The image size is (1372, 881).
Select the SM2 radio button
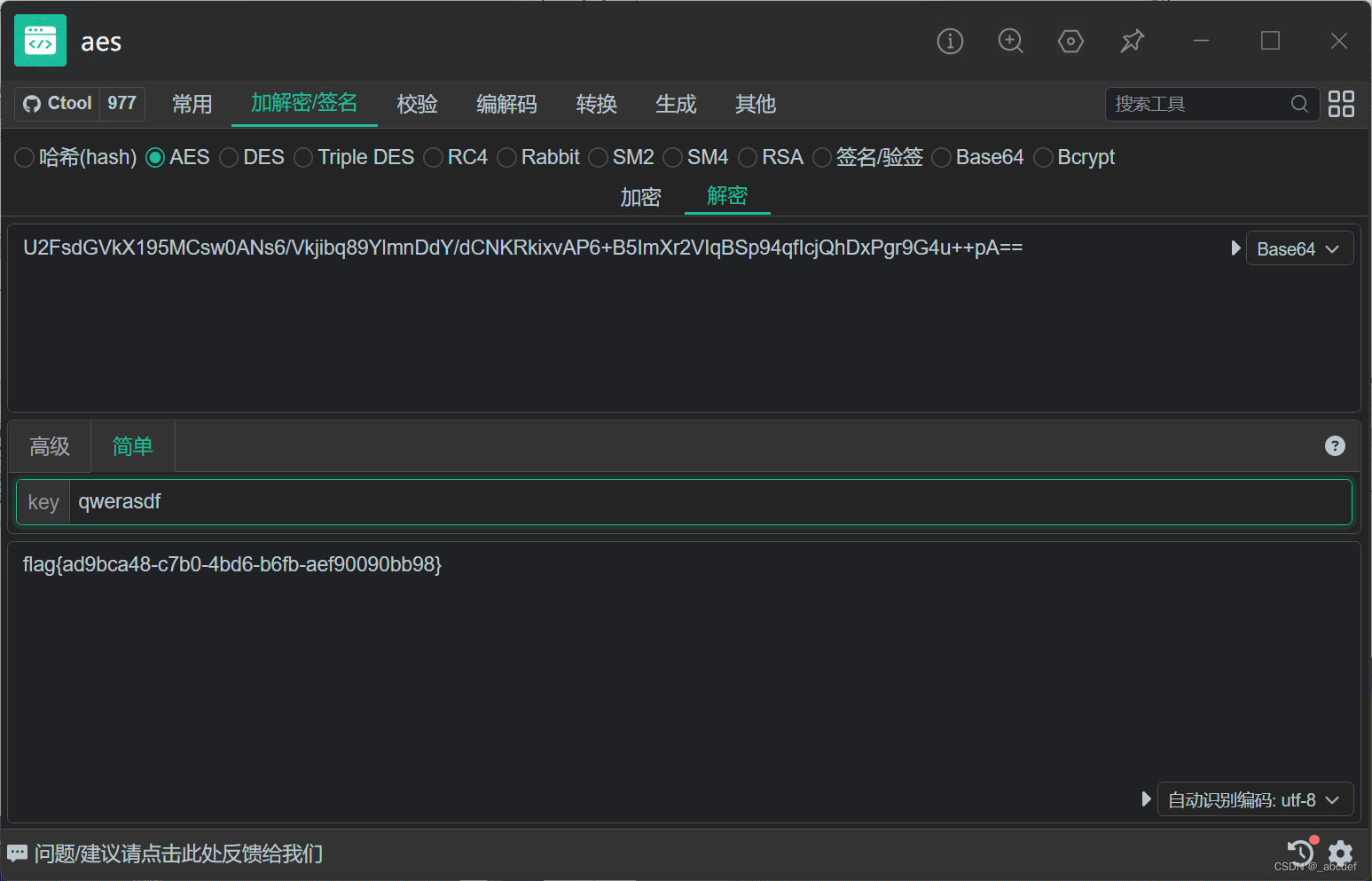click(598, 158)
